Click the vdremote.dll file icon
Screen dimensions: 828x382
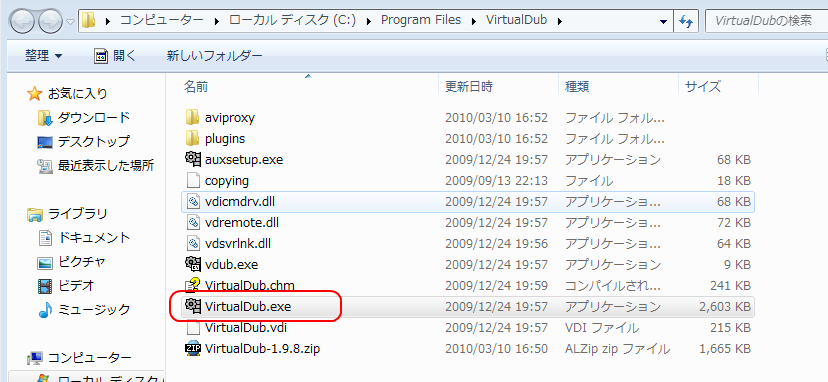pyautogui.click(x=193, y=222)
